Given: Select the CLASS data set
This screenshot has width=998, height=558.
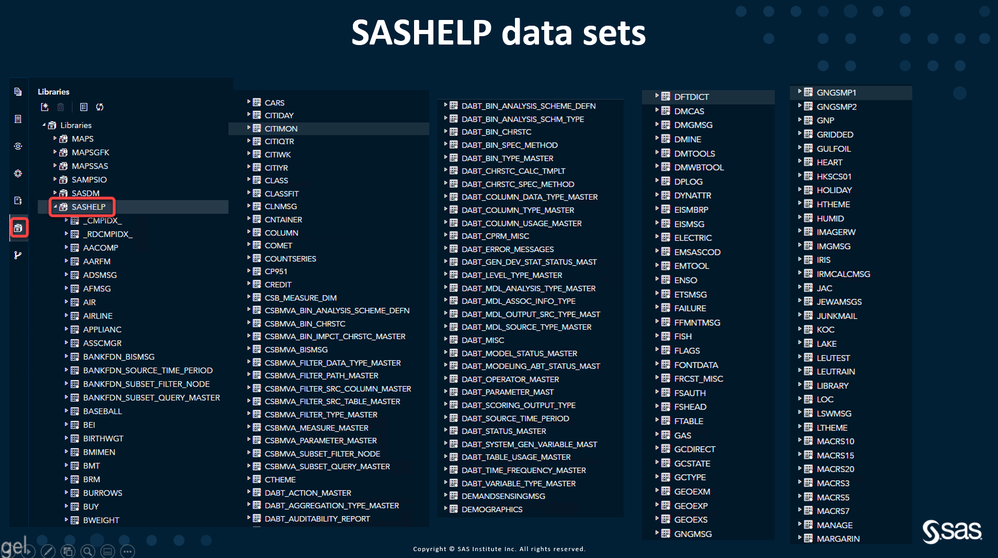Looking at the screenshot, I should point(276,181).
